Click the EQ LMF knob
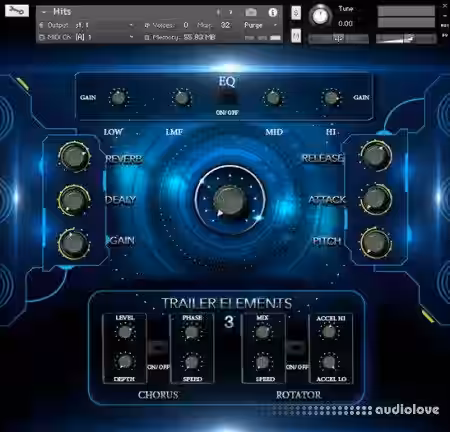The height and width of the screenshot is (432, 450). (181, 98)
